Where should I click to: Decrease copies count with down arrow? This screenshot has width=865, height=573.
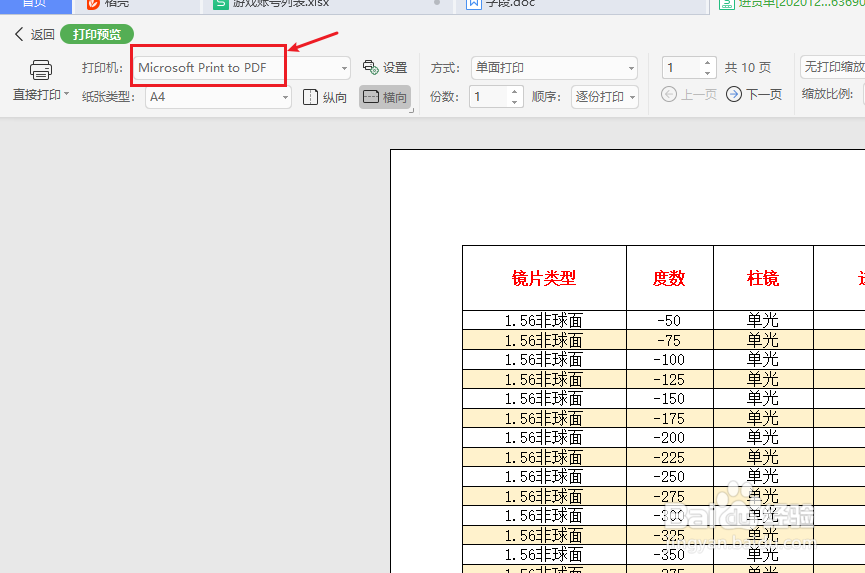[514, 102]
